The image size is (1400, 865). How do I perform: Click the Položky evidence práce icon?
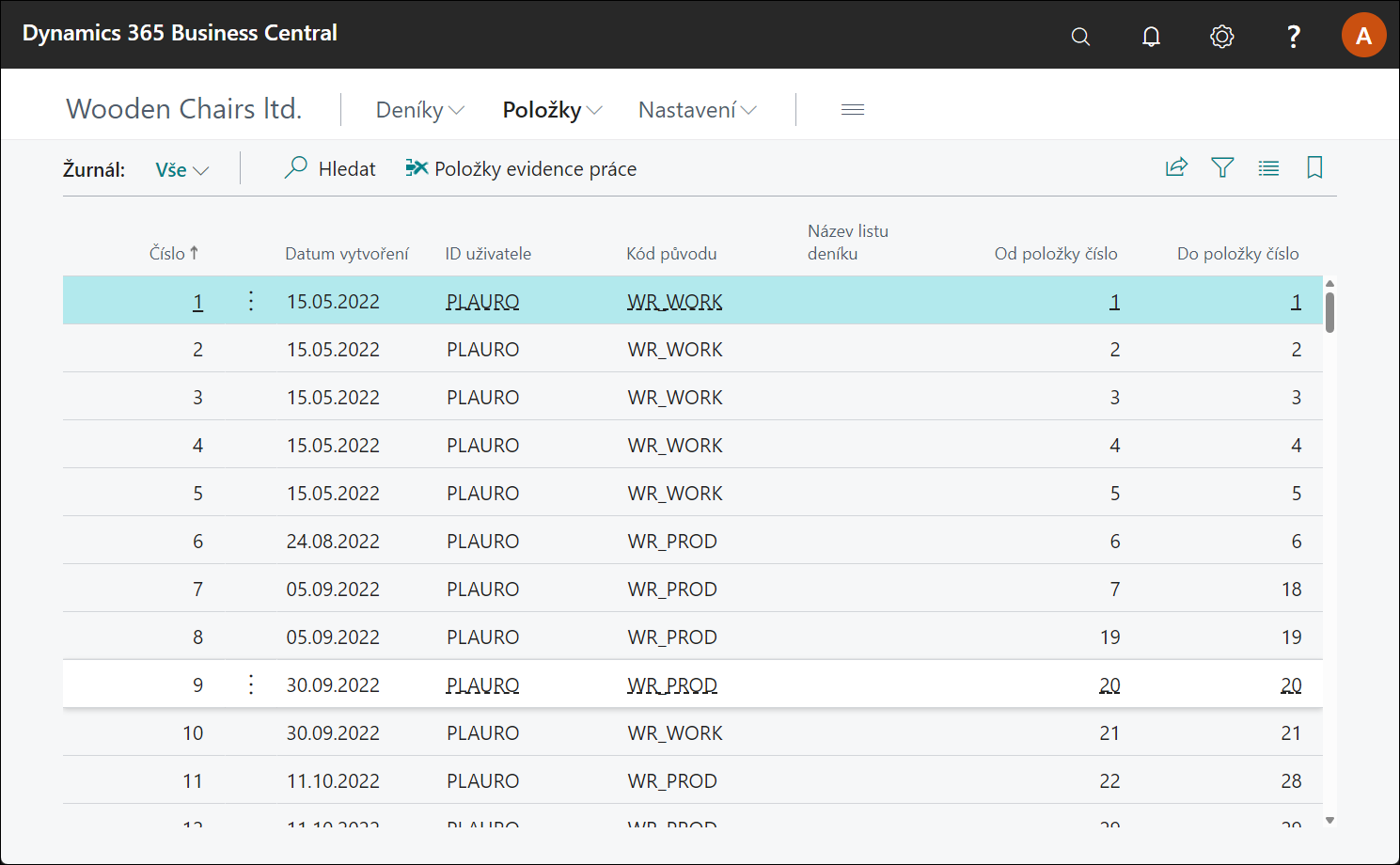(417, 167)
